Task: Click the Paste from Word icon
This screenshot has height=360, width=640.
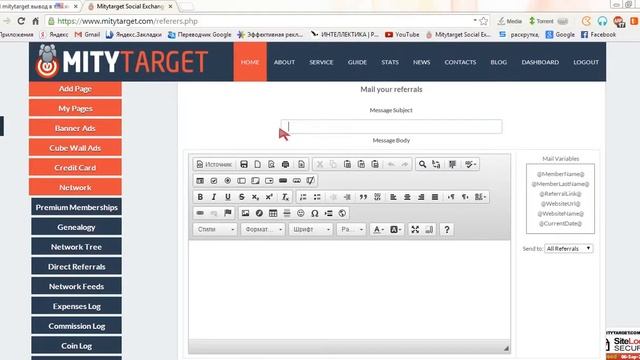Action: pyautogui.click(x=375, y=164)
